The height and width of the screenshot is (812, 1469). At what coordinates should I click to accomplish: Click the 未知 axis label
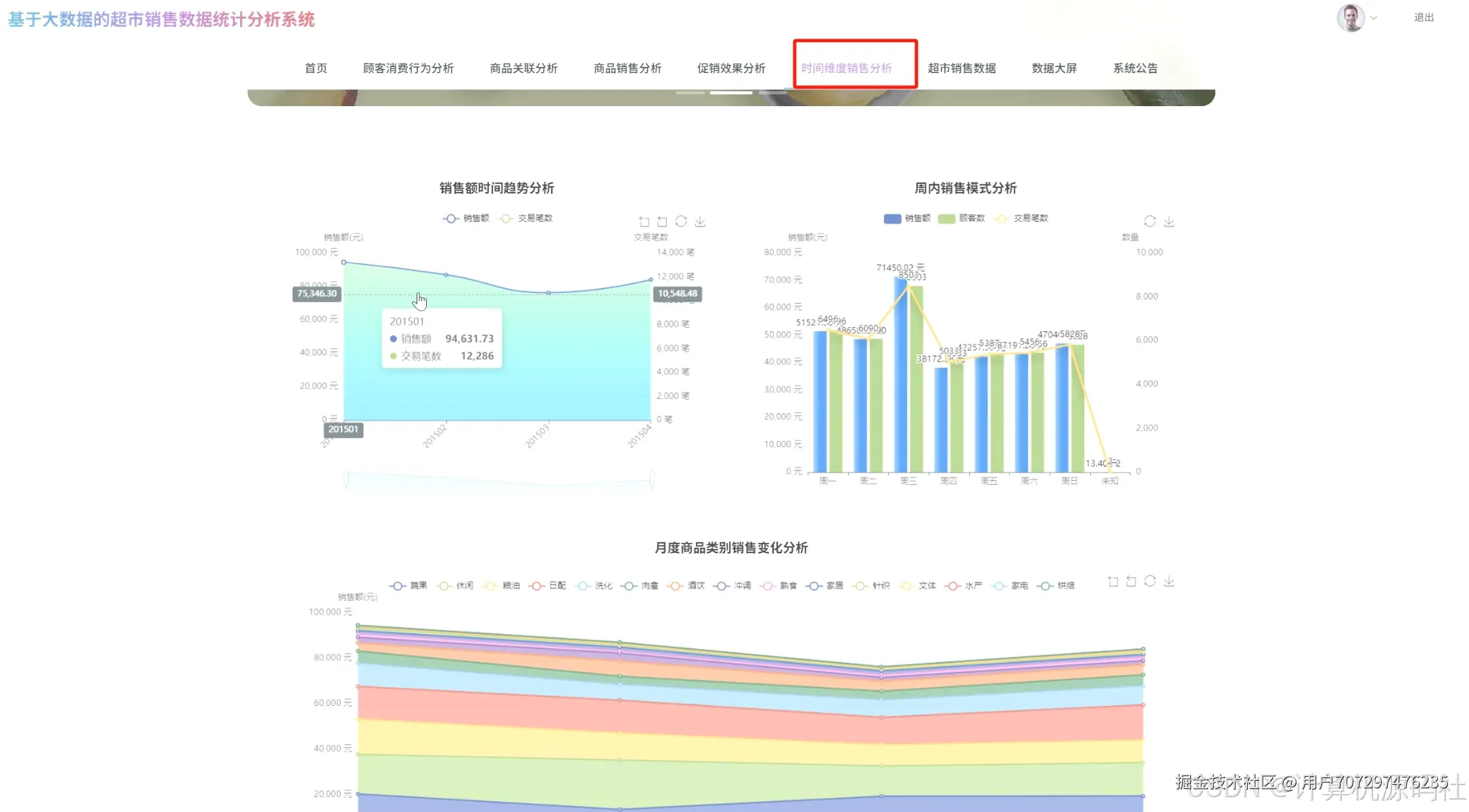1110,481
